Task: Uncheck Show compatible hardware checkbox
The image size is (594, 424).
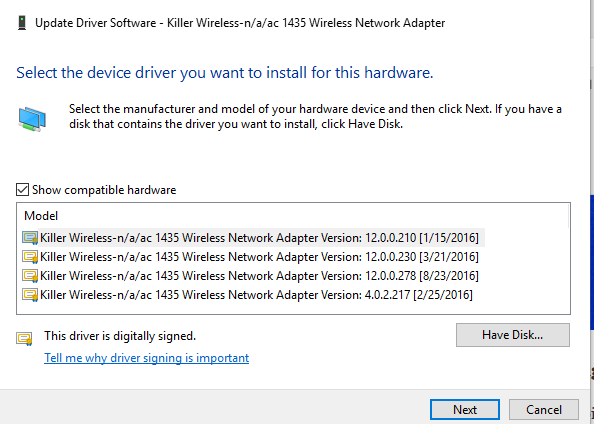Action: pyautogui.click(x=22, y=189)
